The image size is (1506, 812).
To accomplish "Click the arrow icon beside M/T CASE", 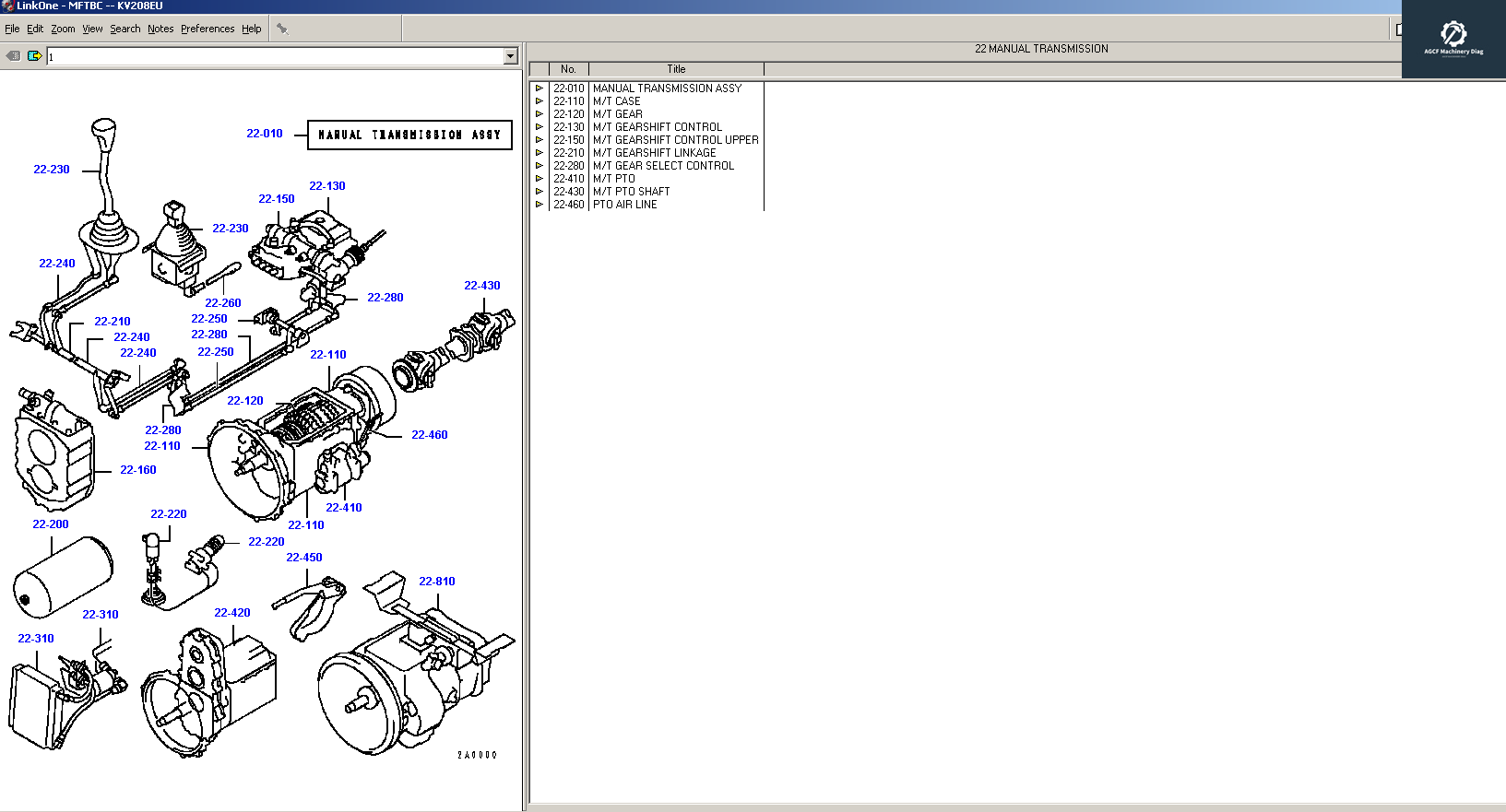I will point(540,101).
